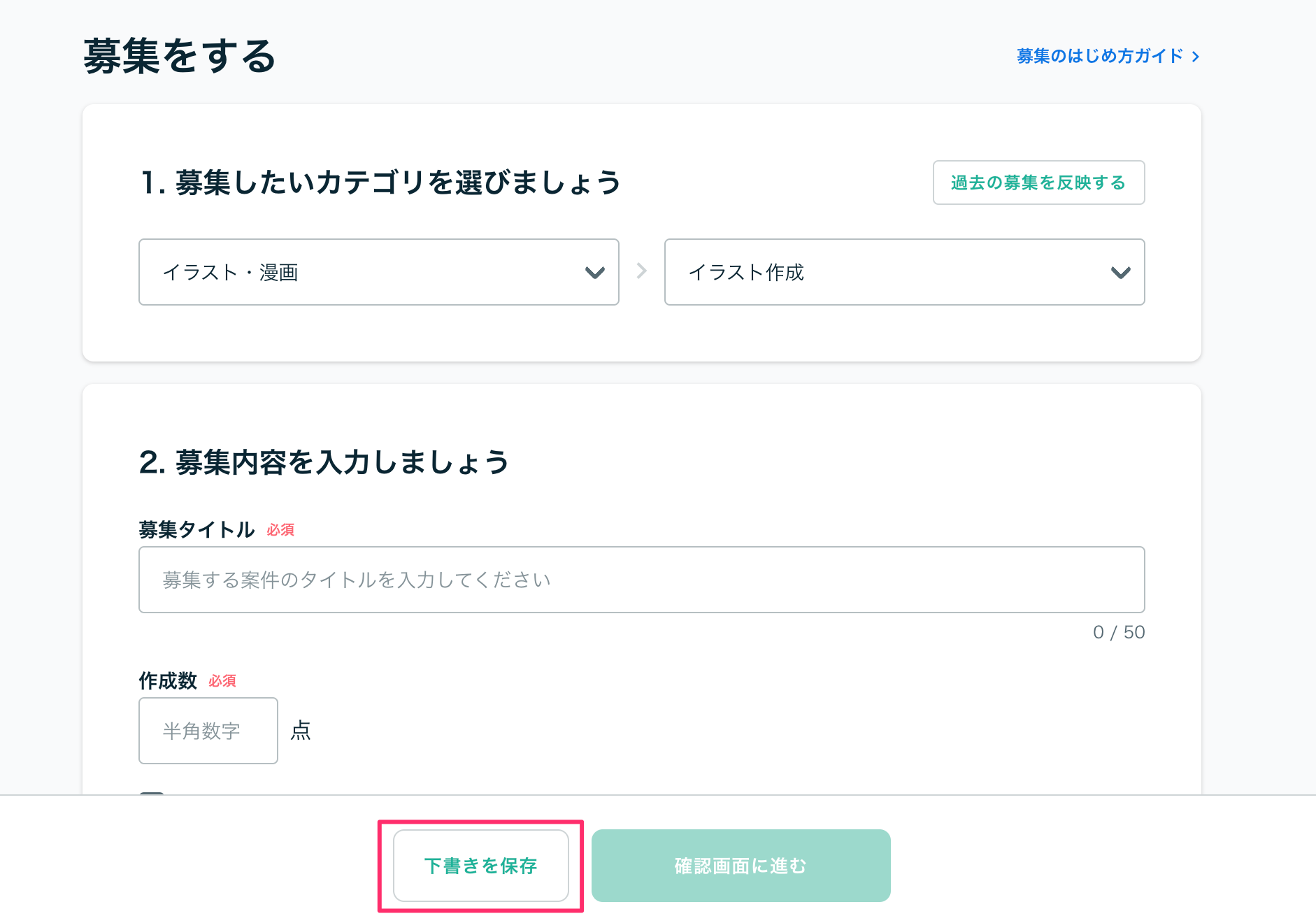
Task: Click the 点 unit label beside 作成数 field
Action: (301, 731)
